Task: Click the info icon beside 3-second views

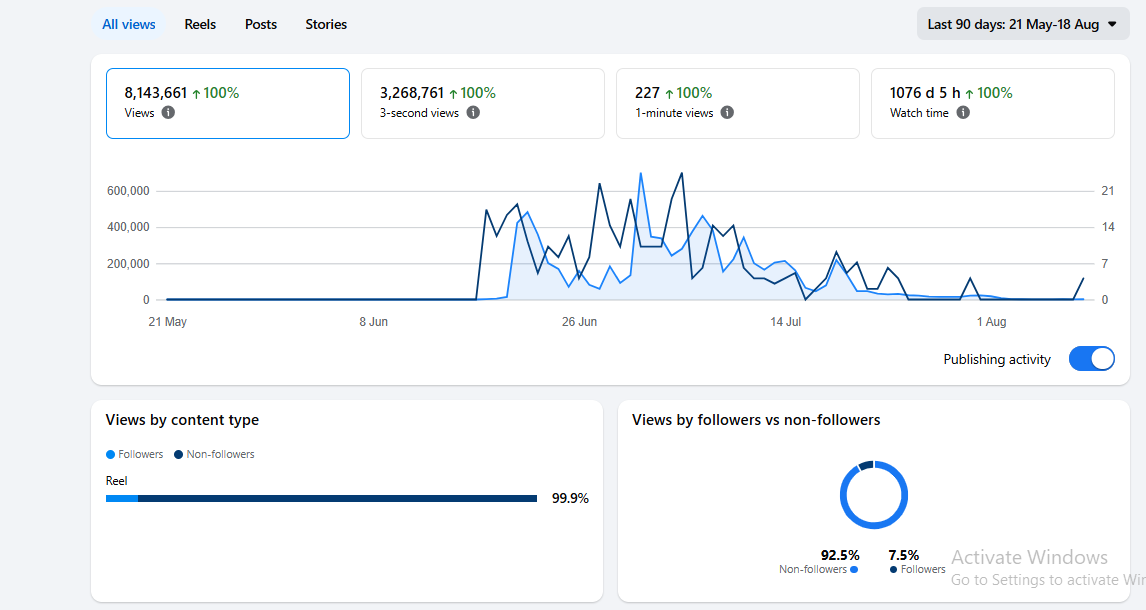Action: click(473, 113)
